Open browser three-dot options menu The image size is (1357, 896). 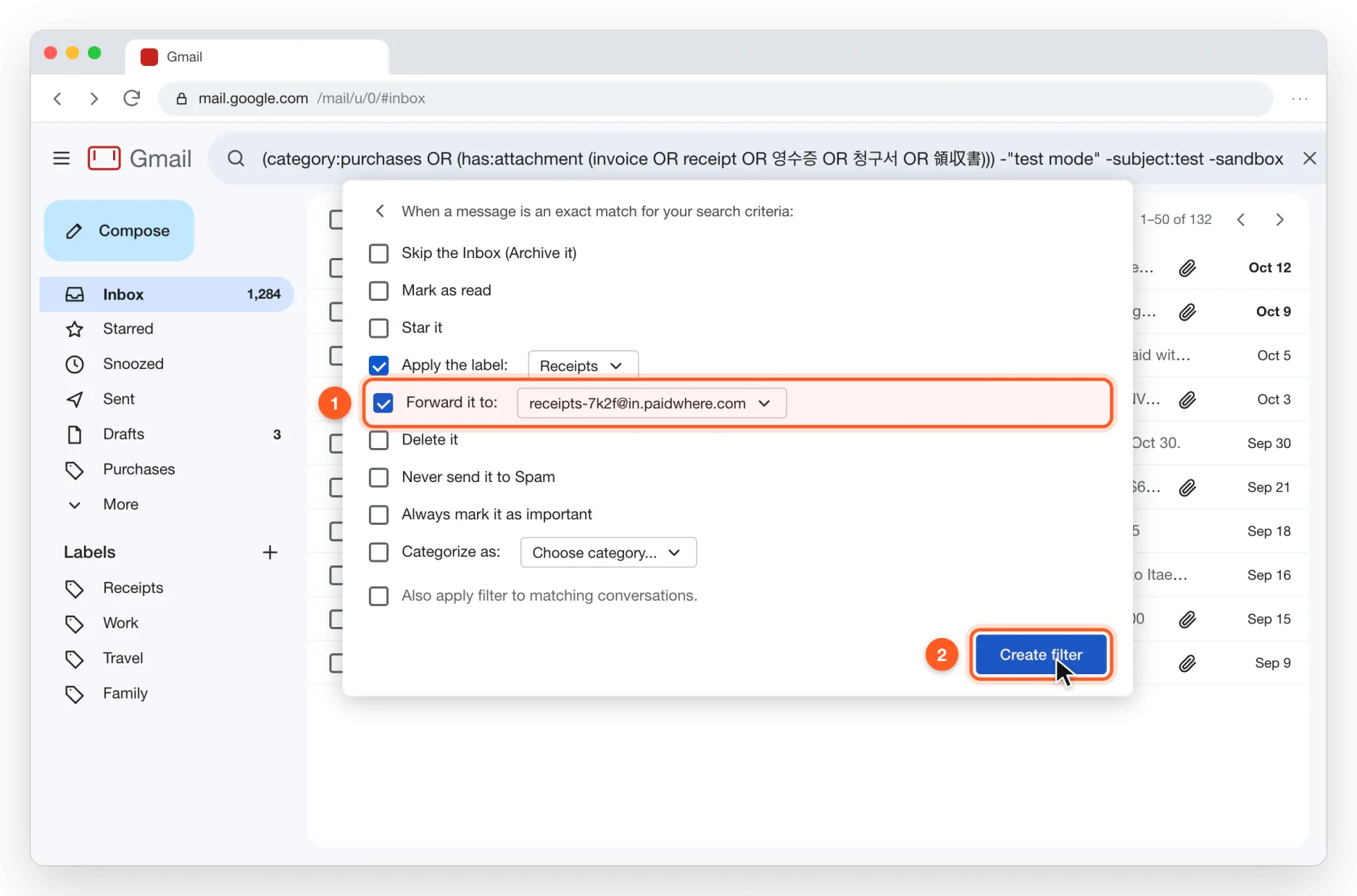point(1300,98)
